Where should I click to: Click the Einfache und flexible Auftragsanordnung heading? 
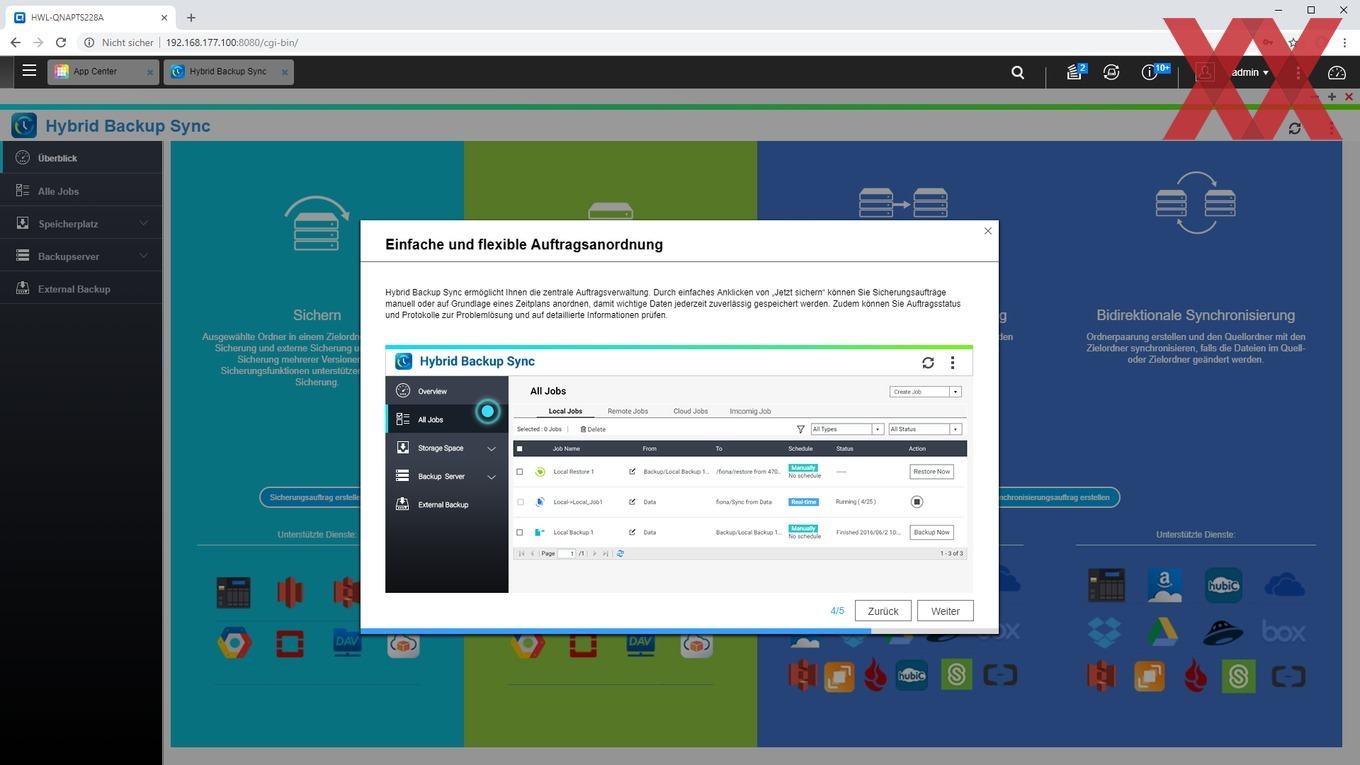pyautogui.click(x=524, y=244)
